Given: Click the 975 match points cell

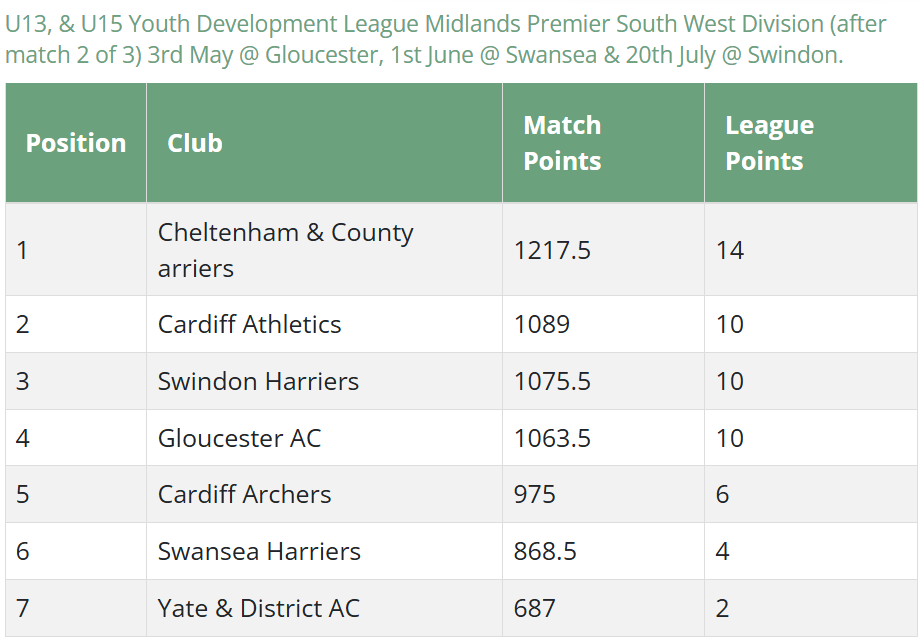Looking at the screenshot, I should [603, 494].
